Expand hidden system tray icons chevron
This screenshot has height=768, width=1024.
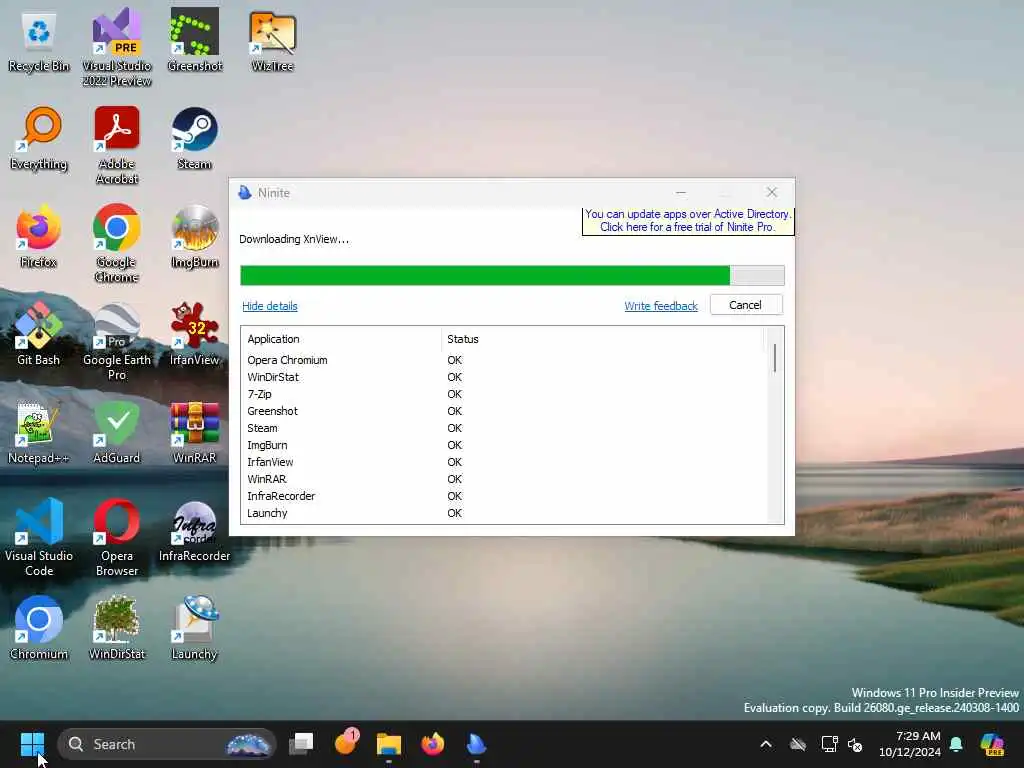766,744
